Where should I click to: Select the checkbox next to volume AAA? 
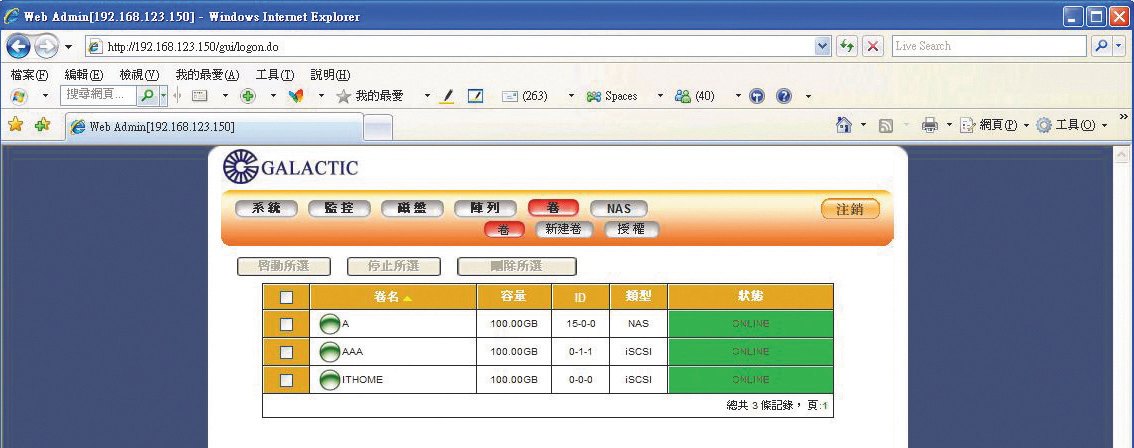(286, 352)
